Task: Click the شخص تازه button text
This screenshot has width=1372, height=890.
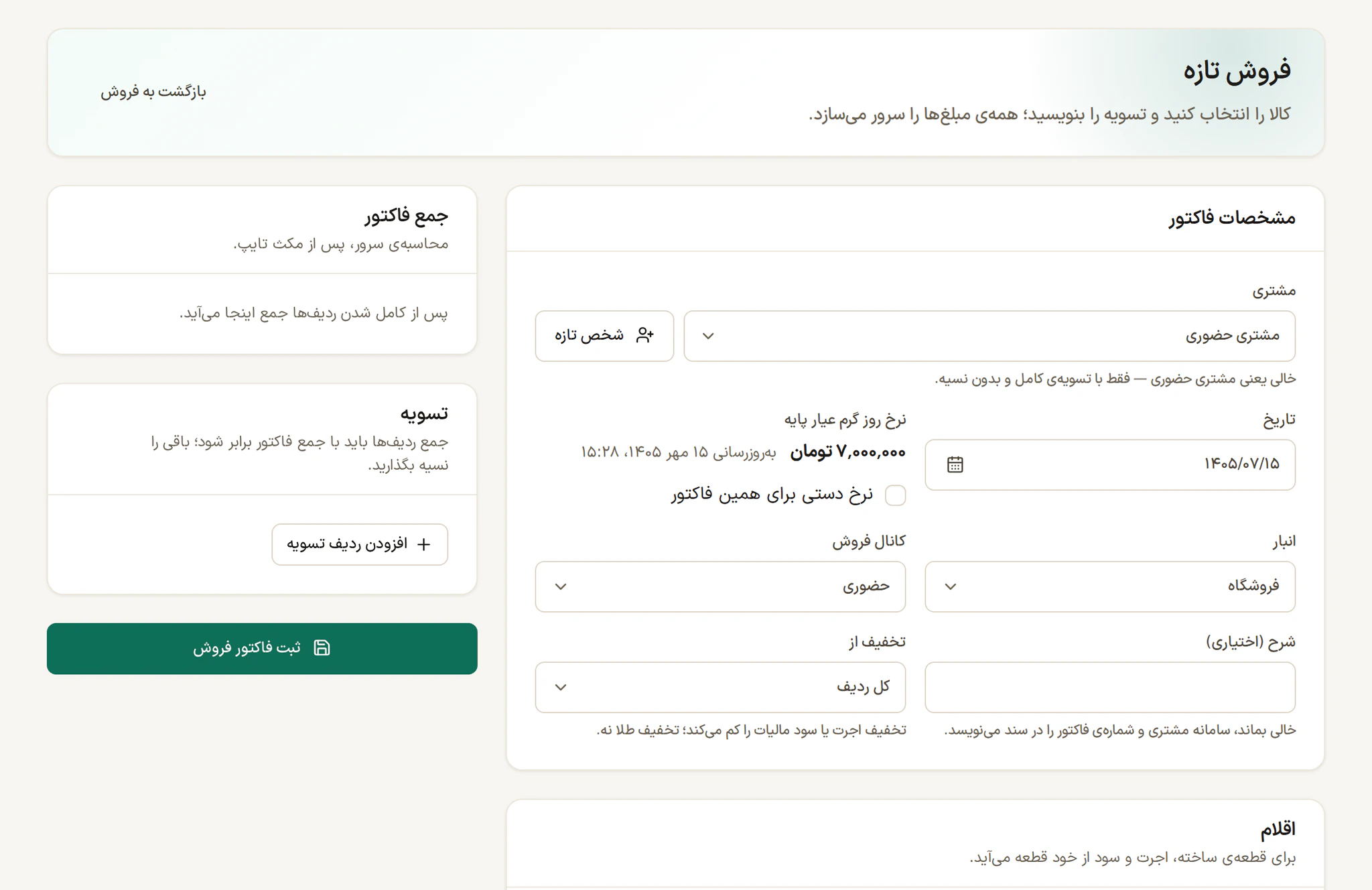Action: click(590, 335)
